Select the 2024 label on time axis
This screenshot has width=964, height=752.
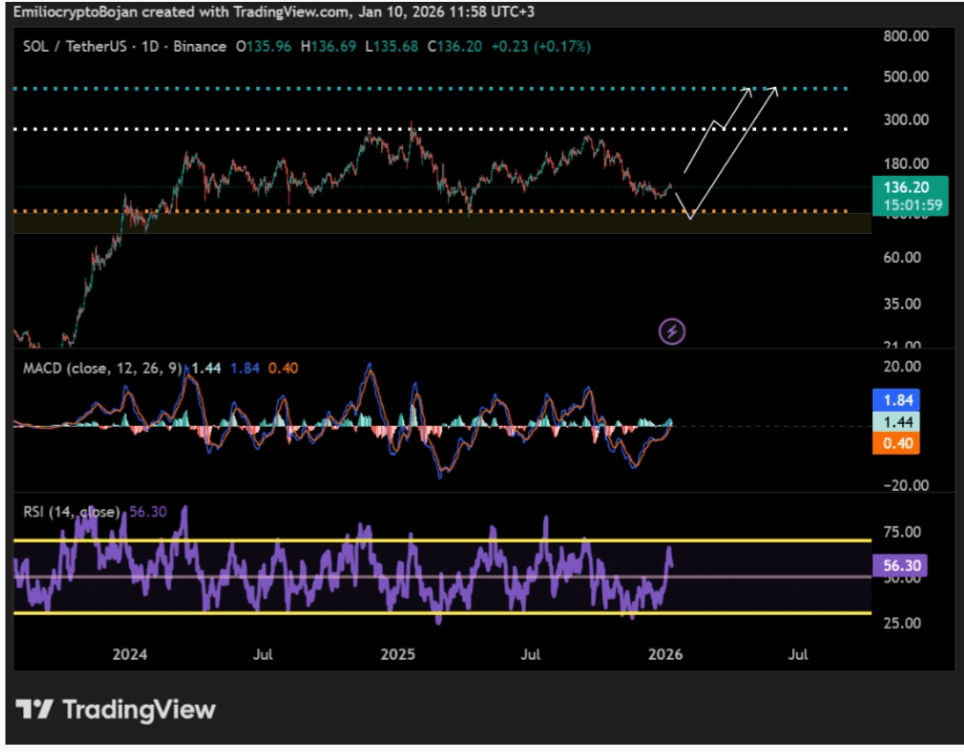(x=129, y=655)
